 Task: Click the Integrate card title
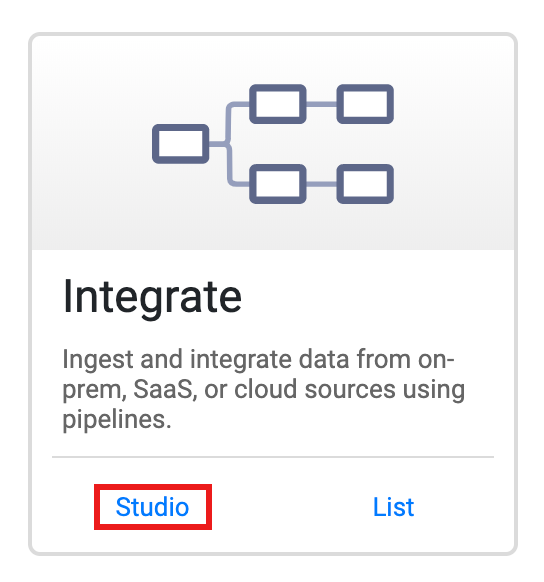[152, 298]
